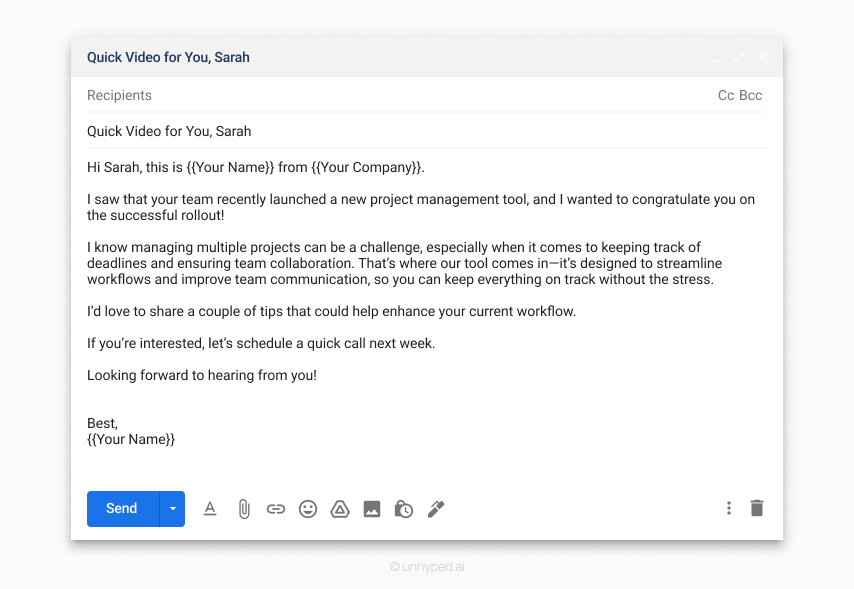Toggle confidential mode on
This screenshot has height=589, width=854.
403,508
